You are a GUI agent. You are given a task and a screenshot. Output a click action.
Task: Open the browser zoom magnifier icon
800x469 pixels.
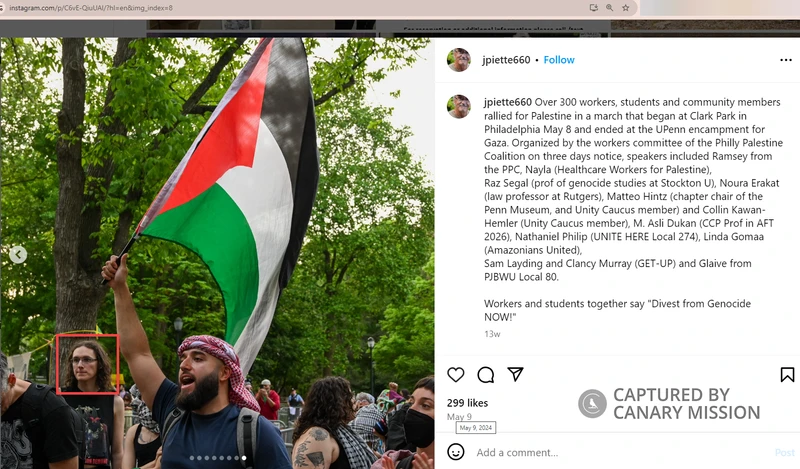coord(609,8)
